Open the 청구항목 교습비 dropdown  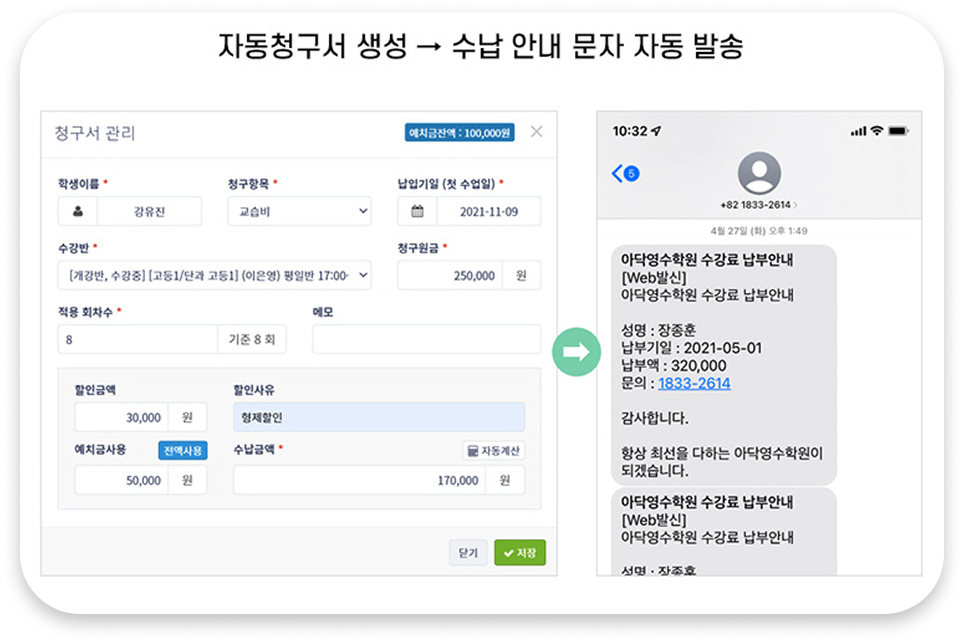pos(299,212)
